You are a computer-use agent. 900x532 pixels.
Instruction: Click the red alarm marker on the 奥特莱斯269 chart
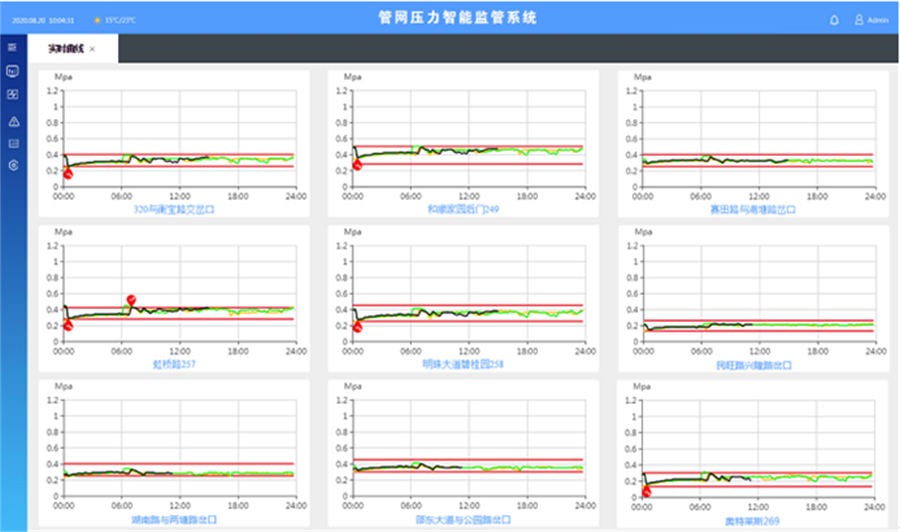point(646,490)
